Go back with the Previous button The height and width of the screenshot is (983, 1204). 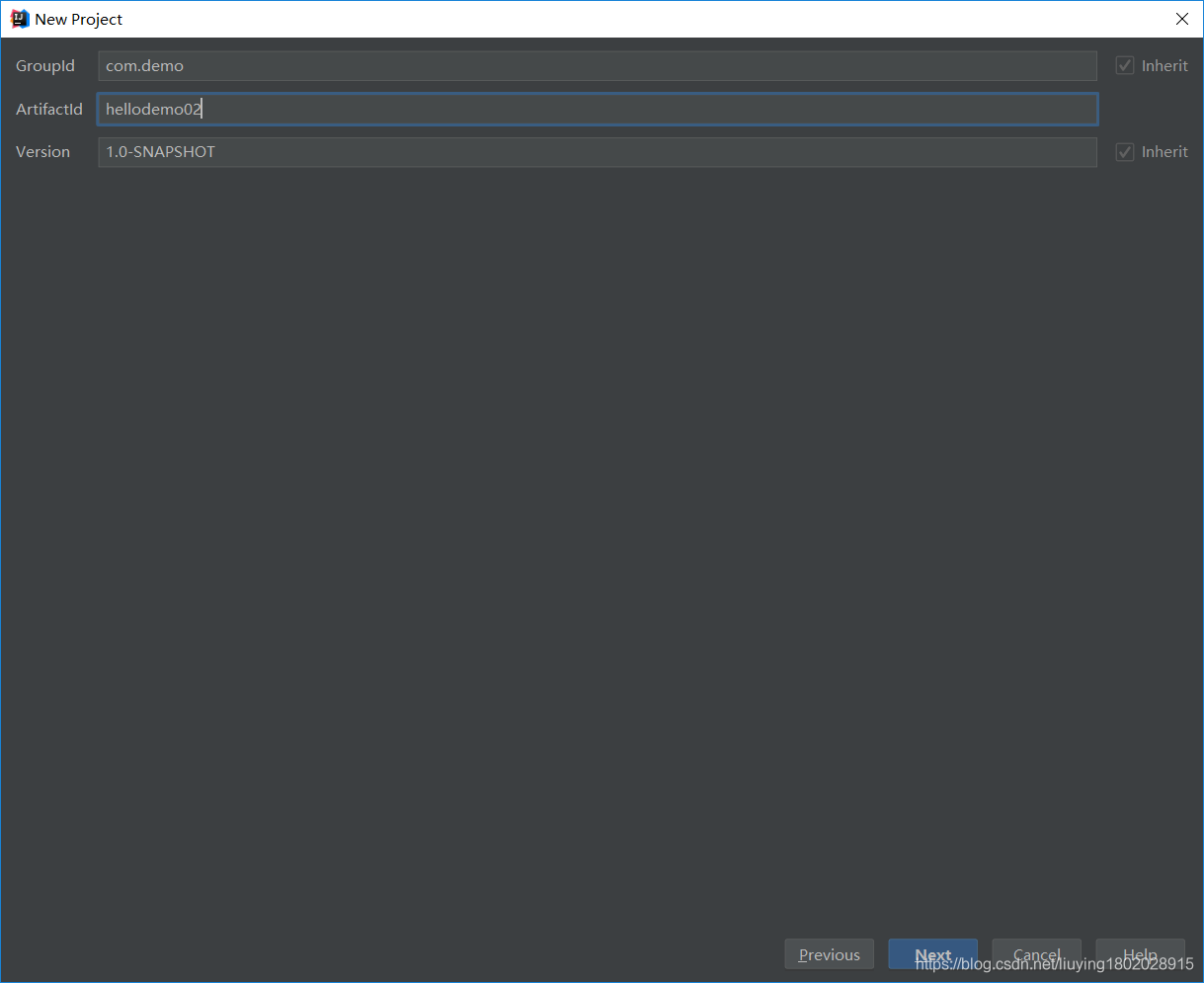pyautogui.click(x=830, y=954)
